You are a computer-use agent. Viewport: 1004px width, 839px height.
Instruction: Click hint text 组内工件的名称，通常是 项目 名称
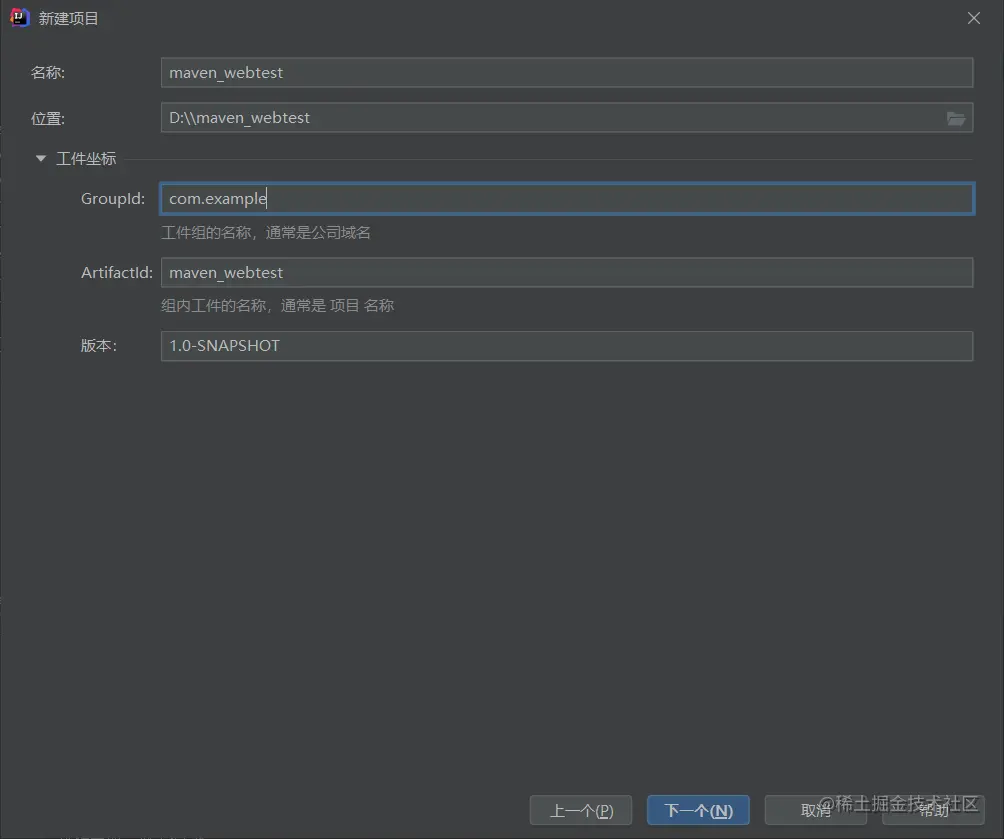[277, 305]
